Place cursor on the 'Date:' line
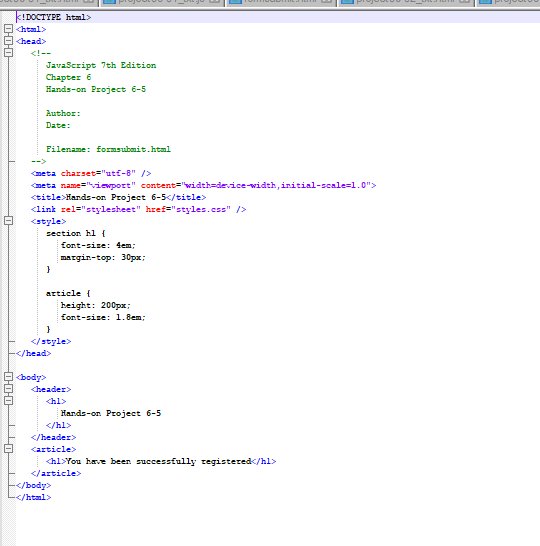The height and width of the screenshot is (546, 540). coord(58,125)
